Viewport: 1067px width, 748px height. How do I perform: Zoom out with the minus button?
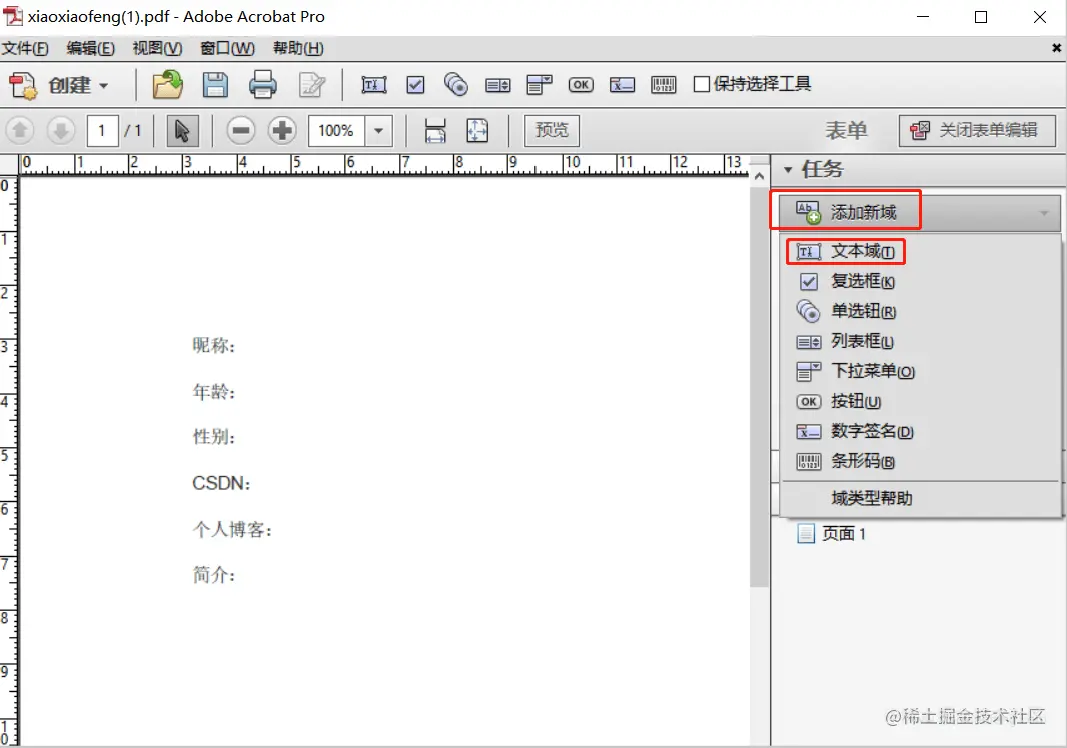(x=241, y=130)
